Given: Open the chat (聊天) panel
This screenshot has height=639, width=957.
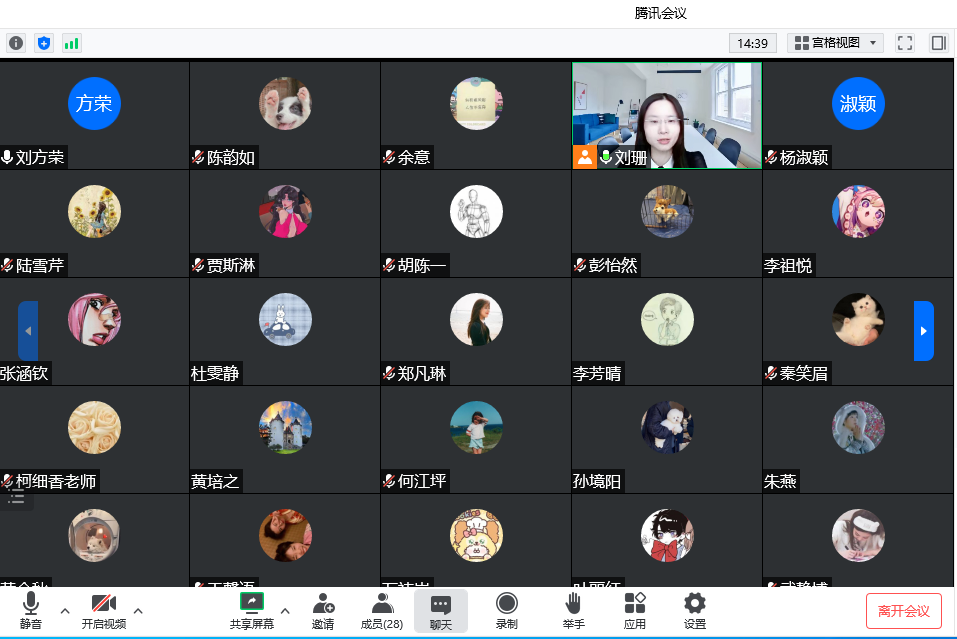Looking at the screenshot, I should [441, 610].
